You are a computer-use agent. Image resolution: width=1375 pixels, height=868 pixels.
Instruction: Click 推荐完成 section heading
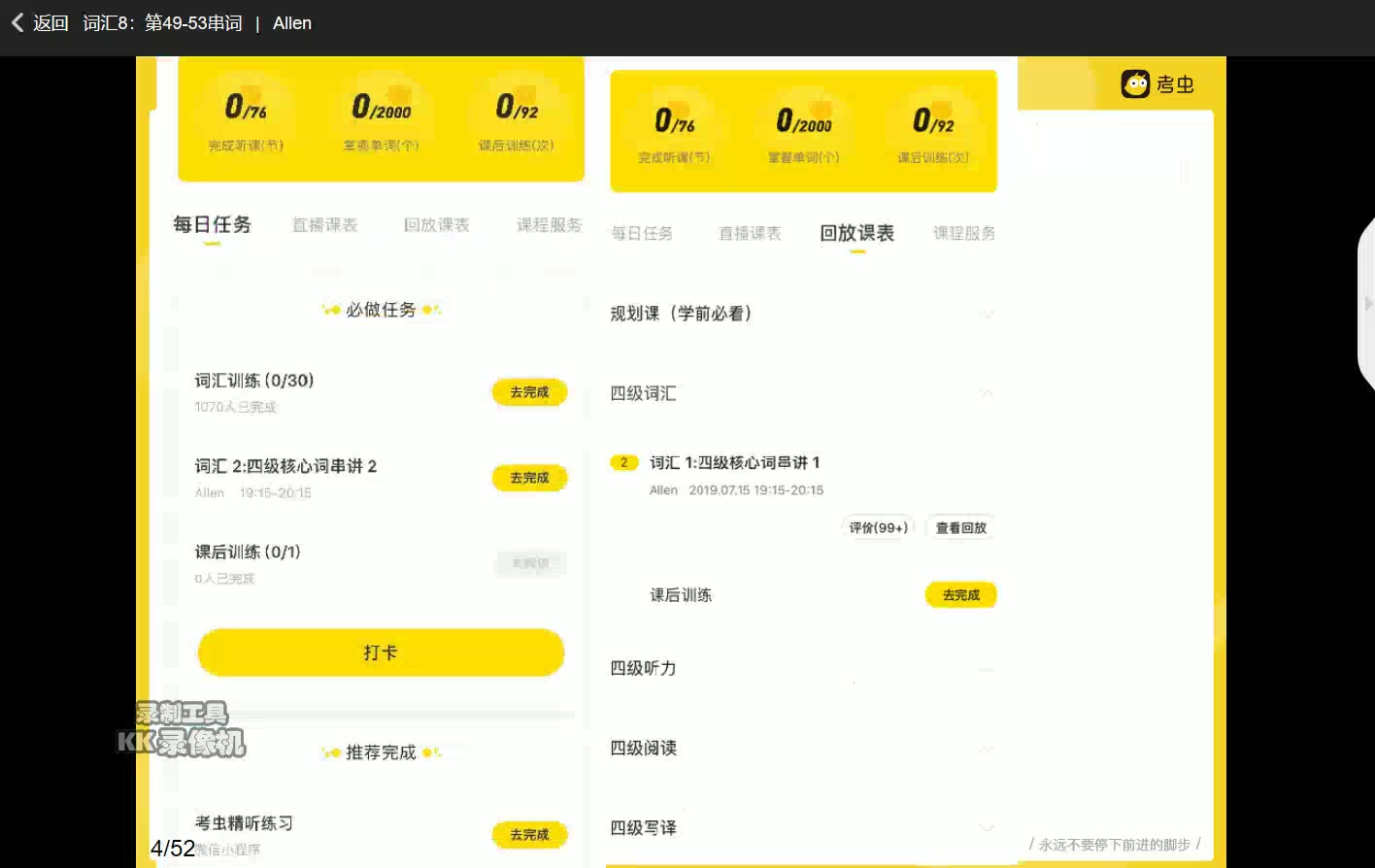point(381,752)
